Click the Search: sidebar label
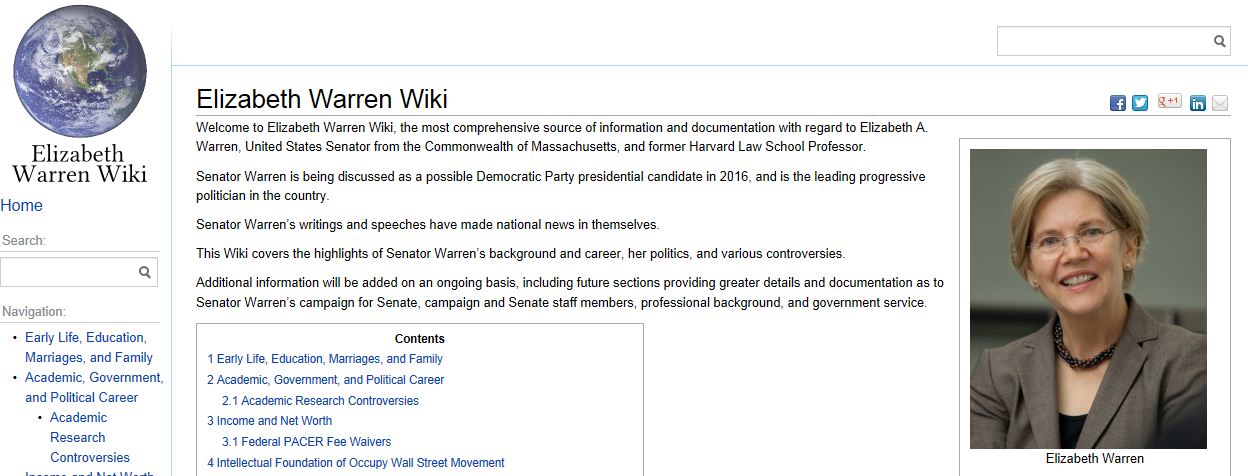This screenshot has height=476, width=1248. [24, 241]
